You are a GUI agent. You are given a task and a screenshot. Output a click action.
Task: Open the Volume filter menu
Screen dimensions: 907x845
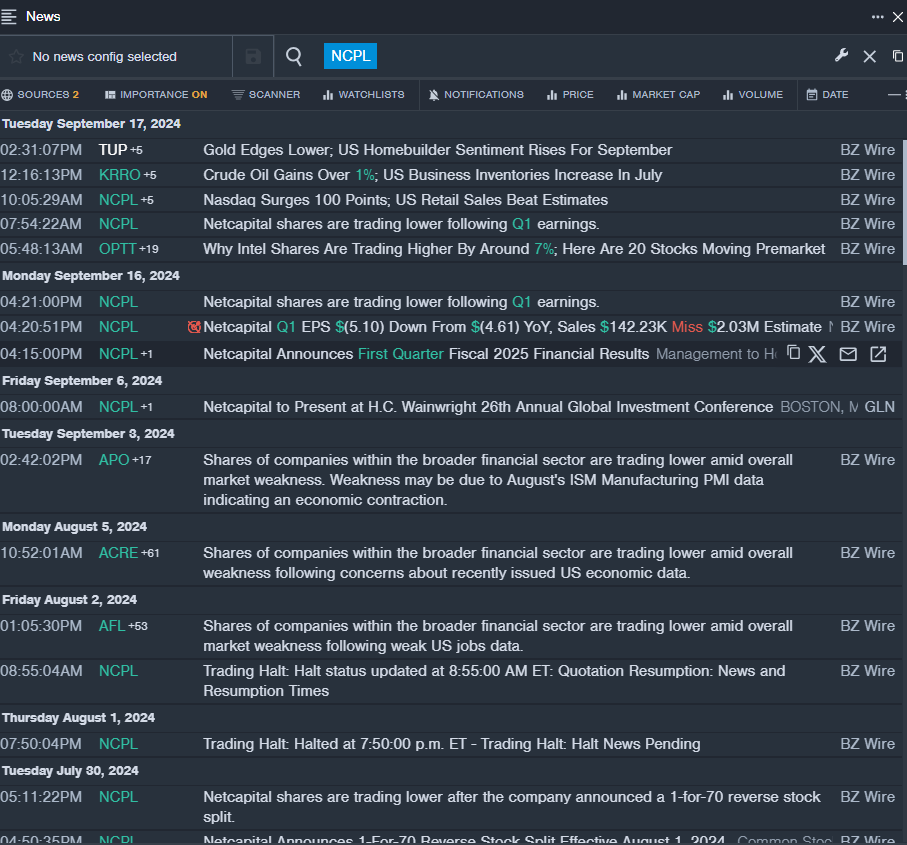point(752,95)
